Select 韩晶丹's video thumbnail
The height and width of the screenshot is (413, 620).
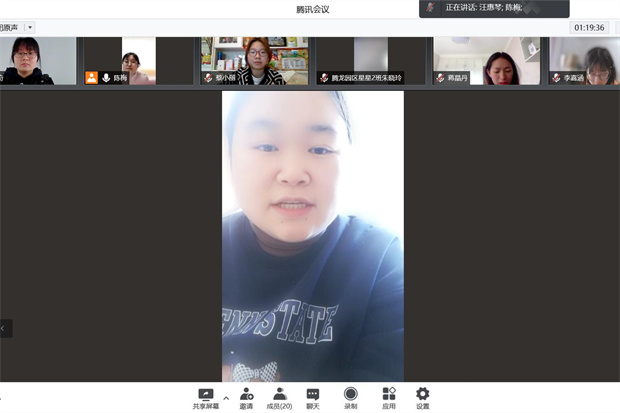488,60
